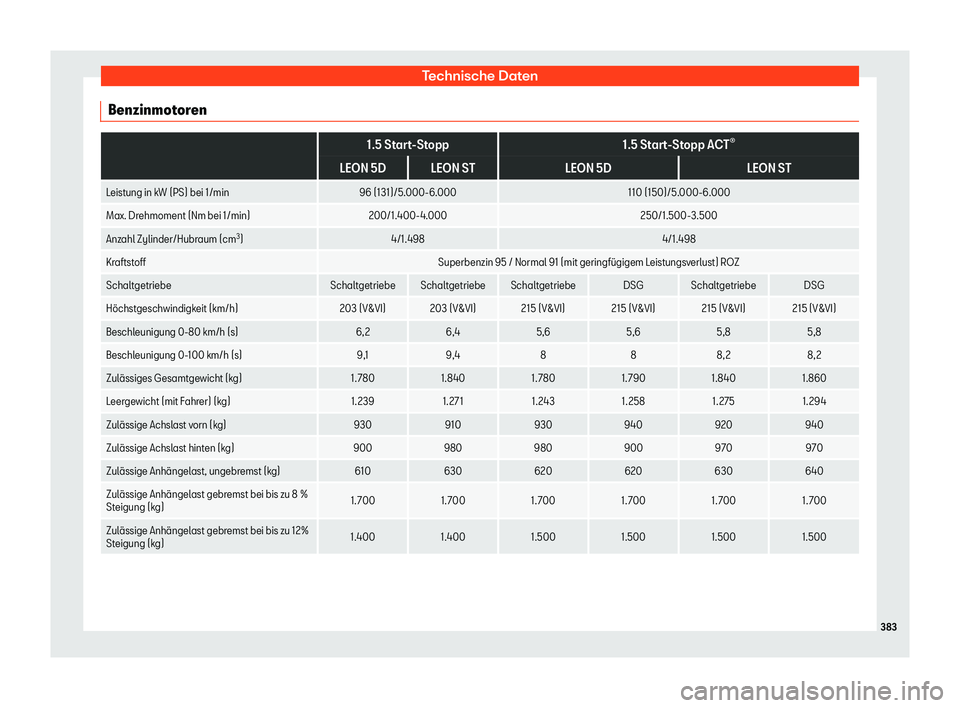This screenshot has width=960, height=708.
Task: Click 'LEON 5D' under the ACT engine header
Action: [588, 168]
